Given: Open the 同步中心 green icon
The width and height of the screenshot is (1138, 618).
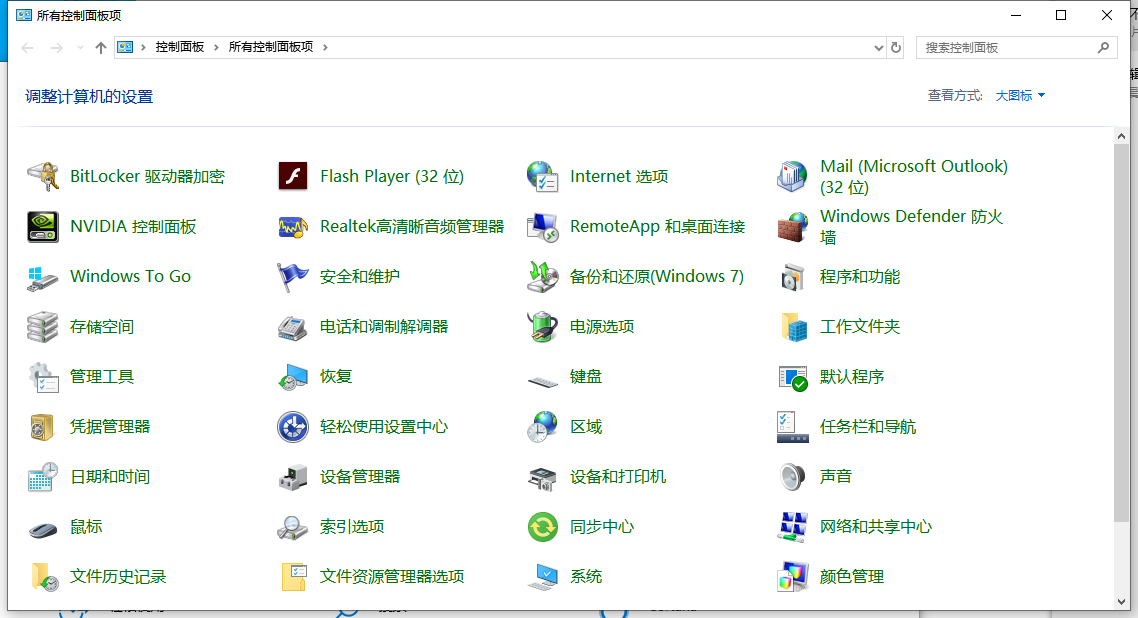Looking at the screenshot, I should click(x=543, y=527).
